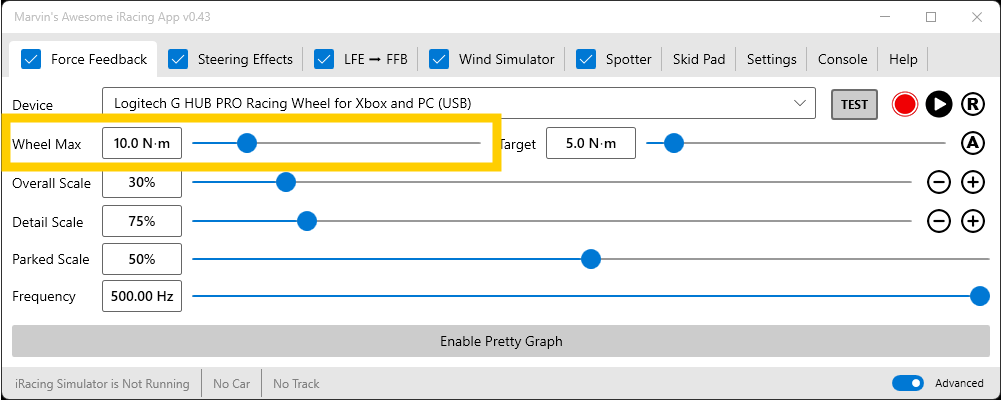Click Enable Pretty Graph button
Screen dimensions: 1001x400
[x=501, y=341]
